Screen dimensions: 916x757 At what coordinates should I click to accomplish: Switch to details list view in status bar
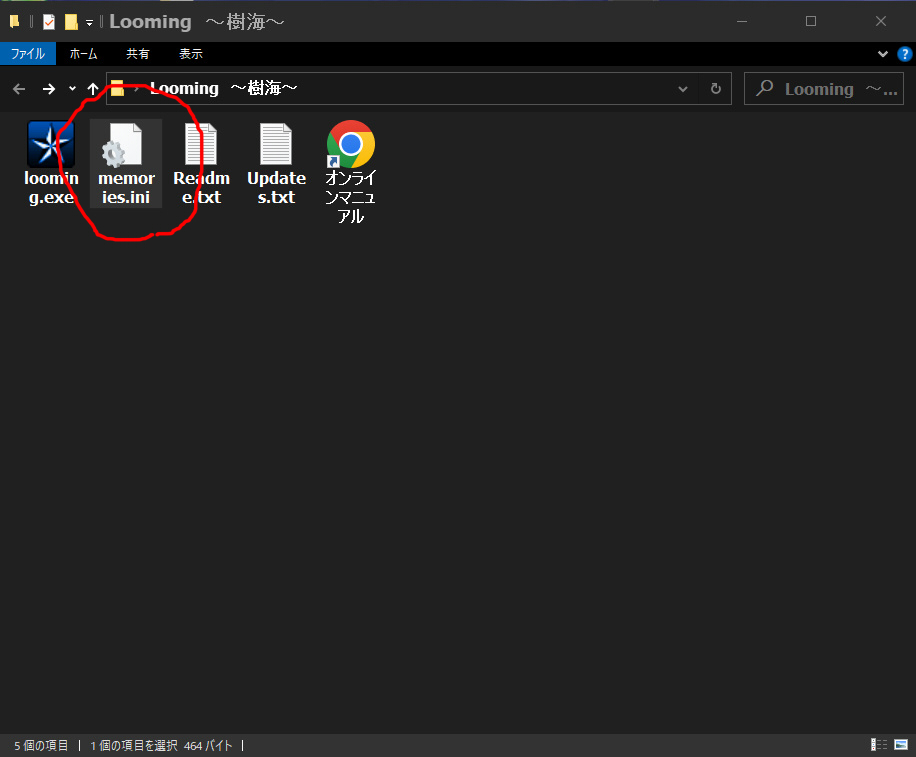click(x=879, y=745)
